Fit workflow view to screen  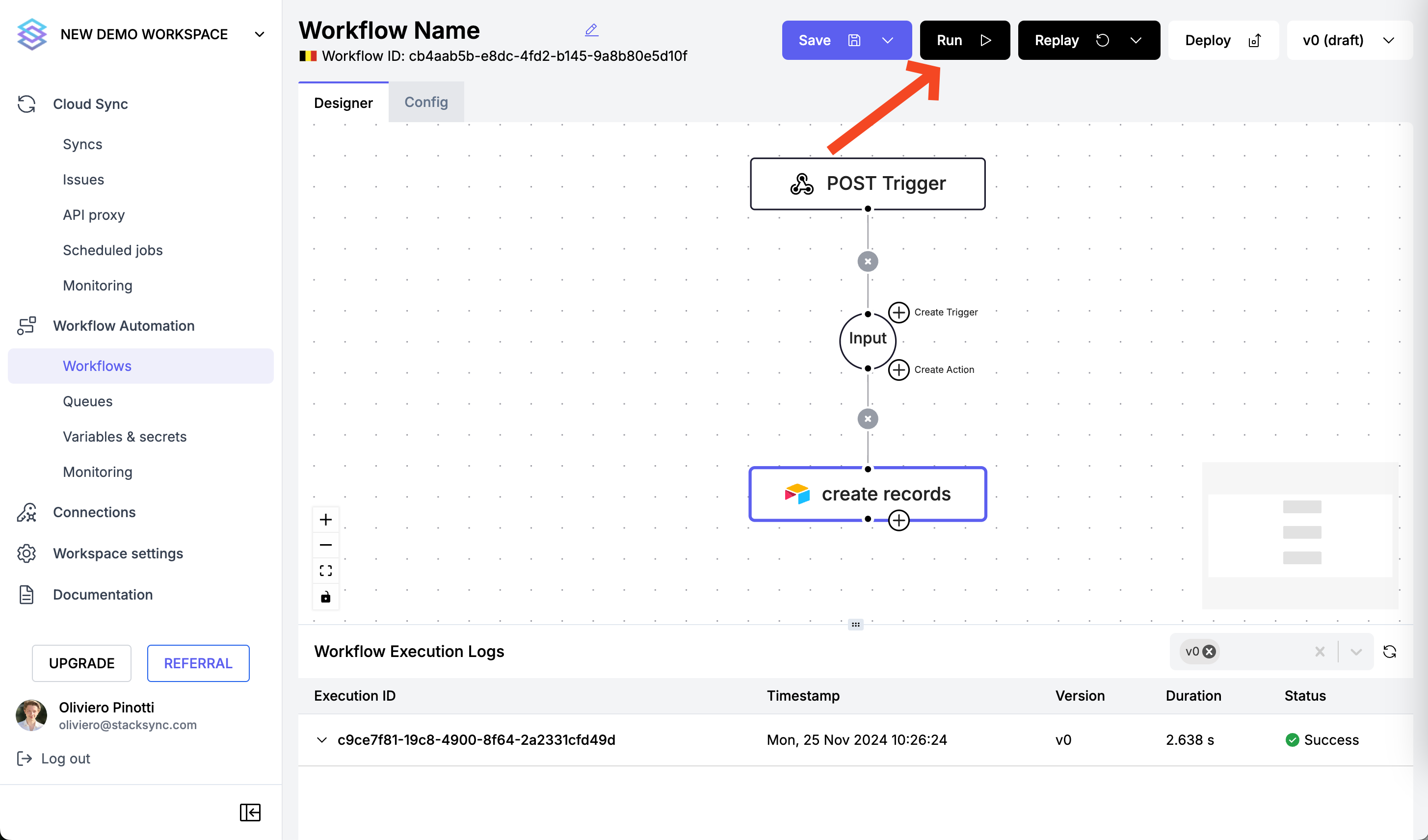325,570
